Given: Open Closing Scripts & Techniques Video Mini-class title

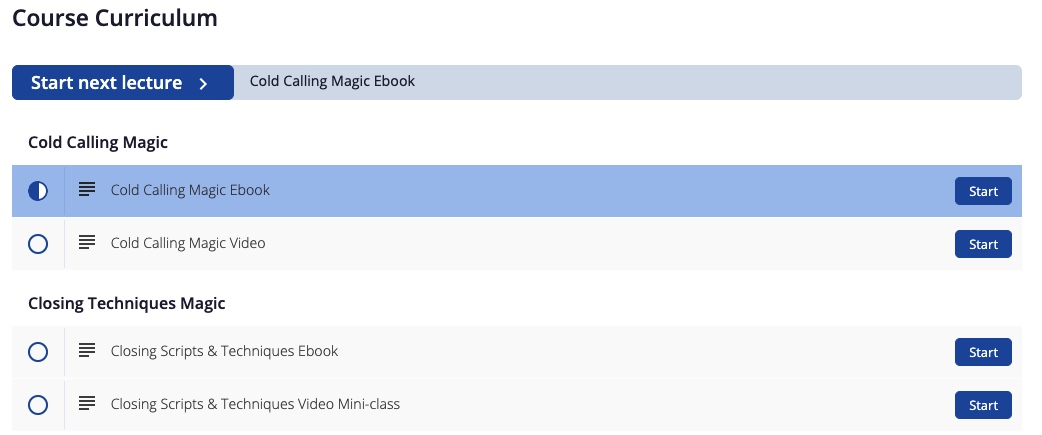Looking at the screenshot, I should click(255, 404).
